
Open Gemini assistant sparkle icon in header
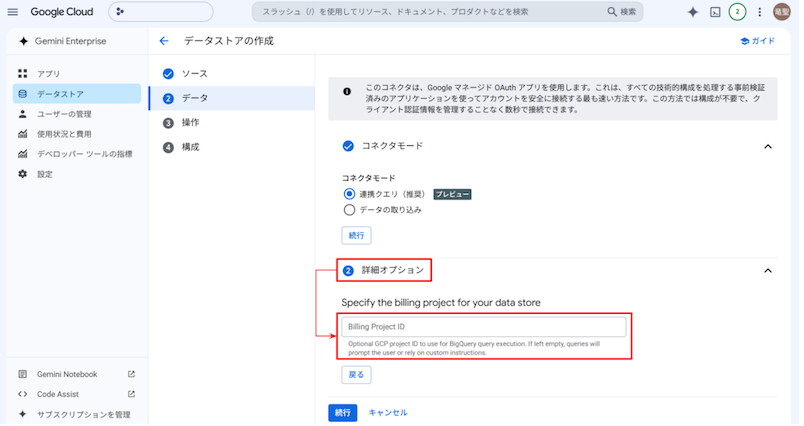click(x=693, y=12)
